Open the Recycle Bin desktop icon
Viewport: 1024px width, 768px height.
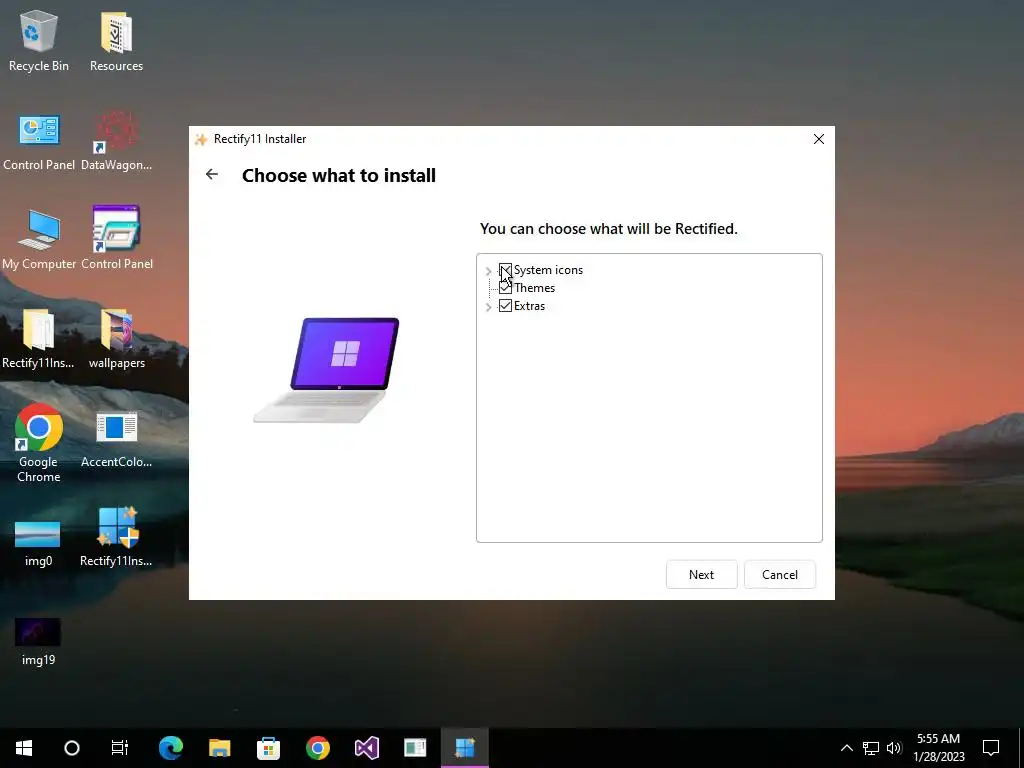39,40
